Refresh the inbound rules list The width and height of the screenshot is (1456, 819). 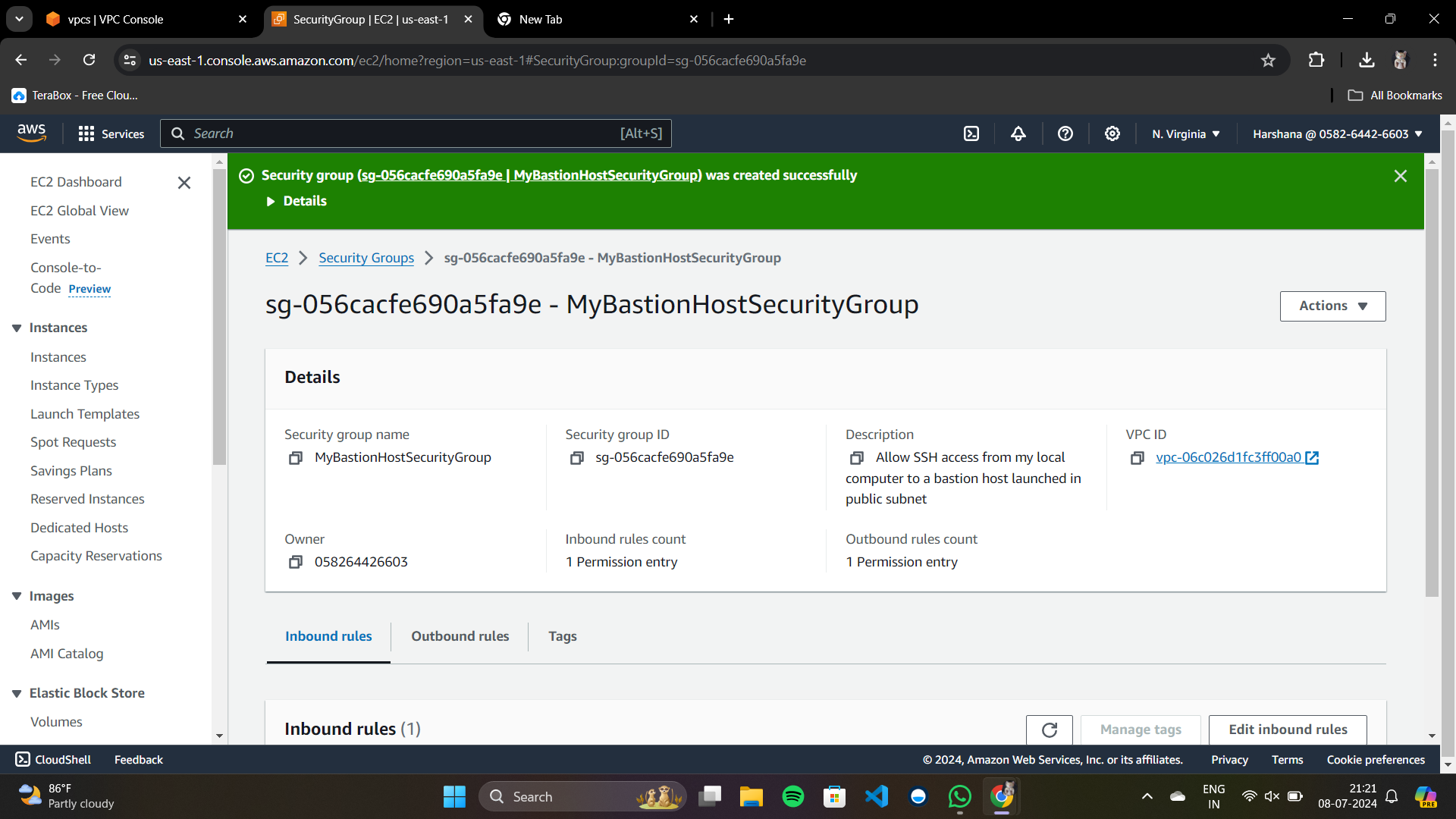point(1050,730)
